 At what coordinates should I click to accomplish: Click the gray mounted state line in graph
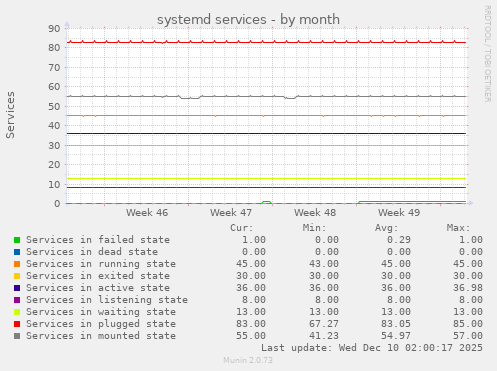coord(267,96)
